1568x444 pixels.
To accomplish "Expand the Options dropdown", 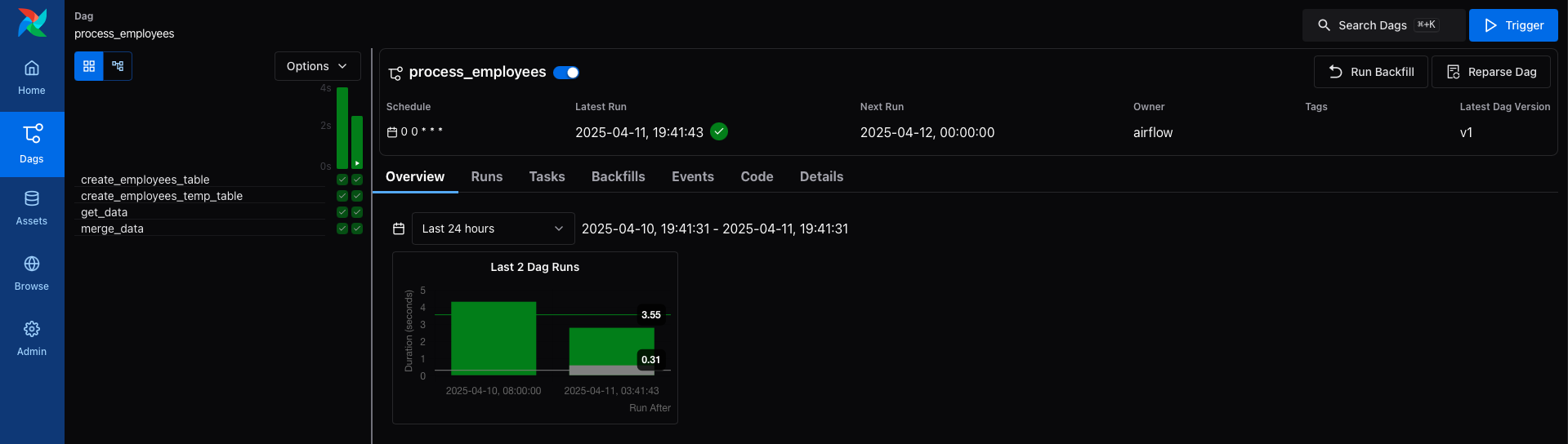I will (317, 66).
